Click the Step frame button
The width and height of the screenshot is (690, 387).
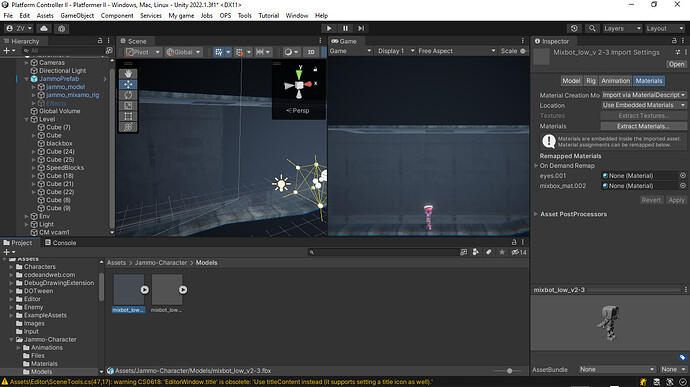[x=361, y=28]
